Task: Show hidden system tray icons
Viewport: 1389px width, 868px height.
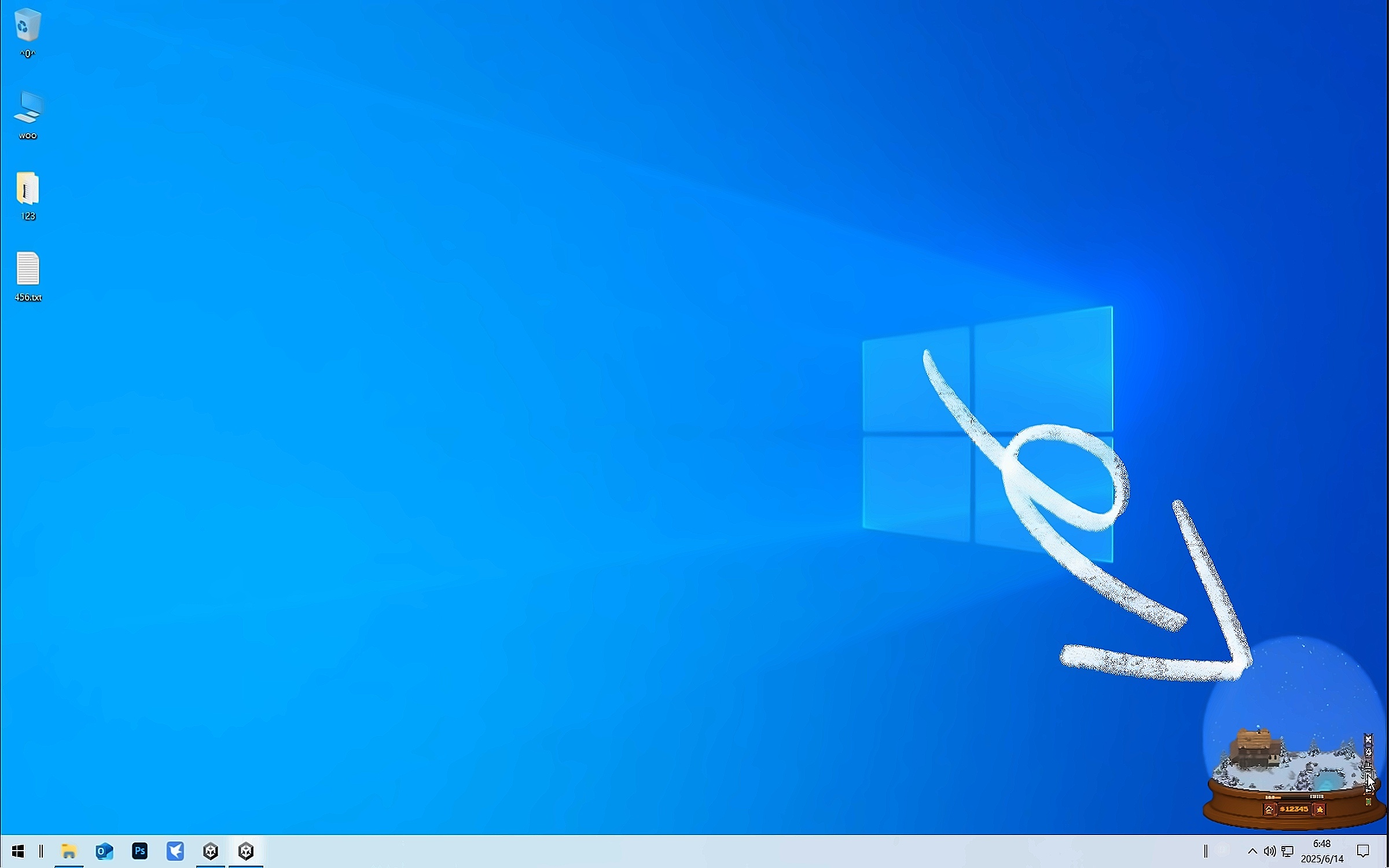Action: [x=1252, y=851]
